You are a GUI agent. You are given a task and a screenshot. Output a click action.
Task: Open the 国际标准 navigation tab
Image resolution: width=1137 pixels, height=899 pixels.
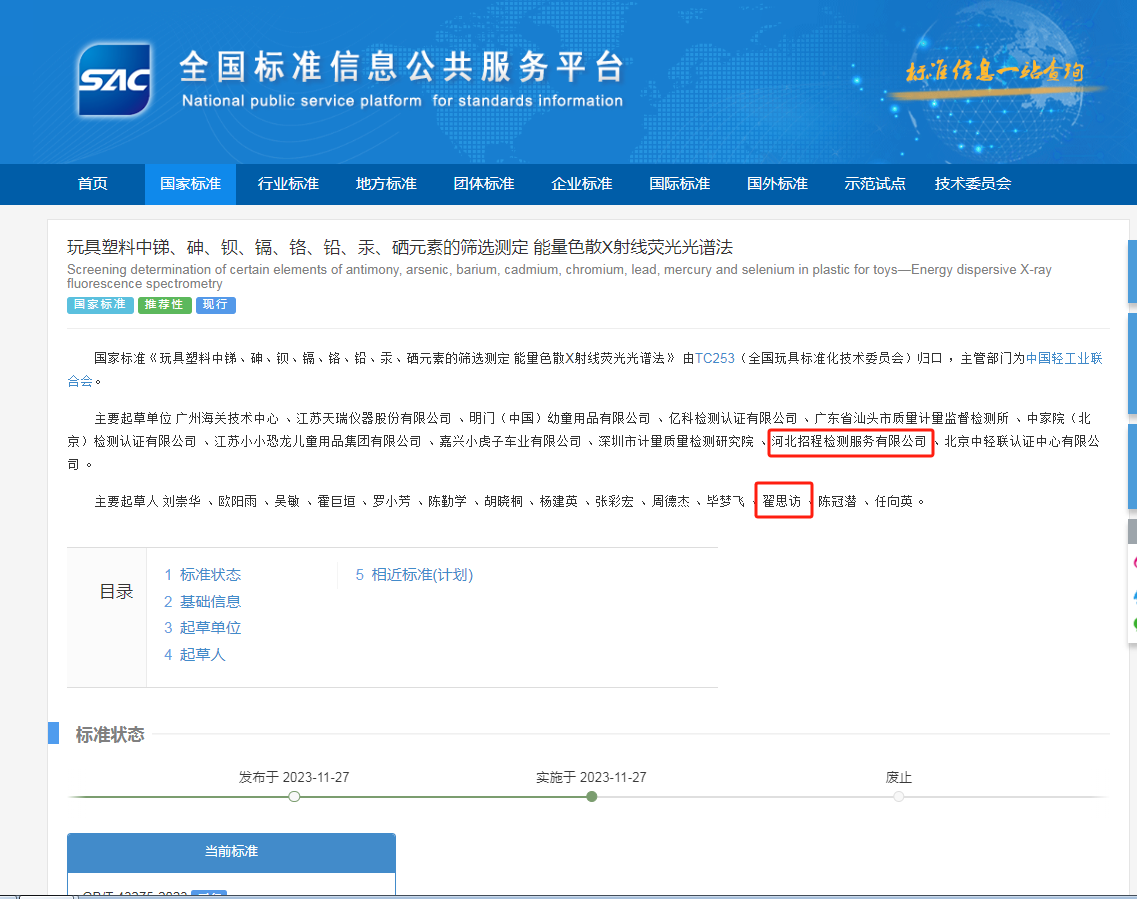(679, 184)
